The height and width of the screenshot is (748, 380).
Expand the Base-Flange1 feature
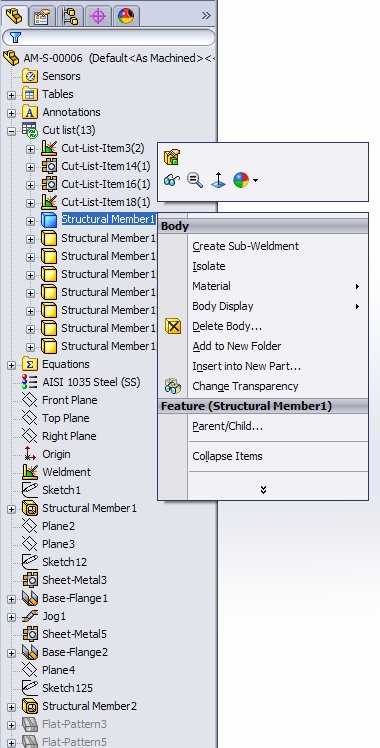point(11,599)
